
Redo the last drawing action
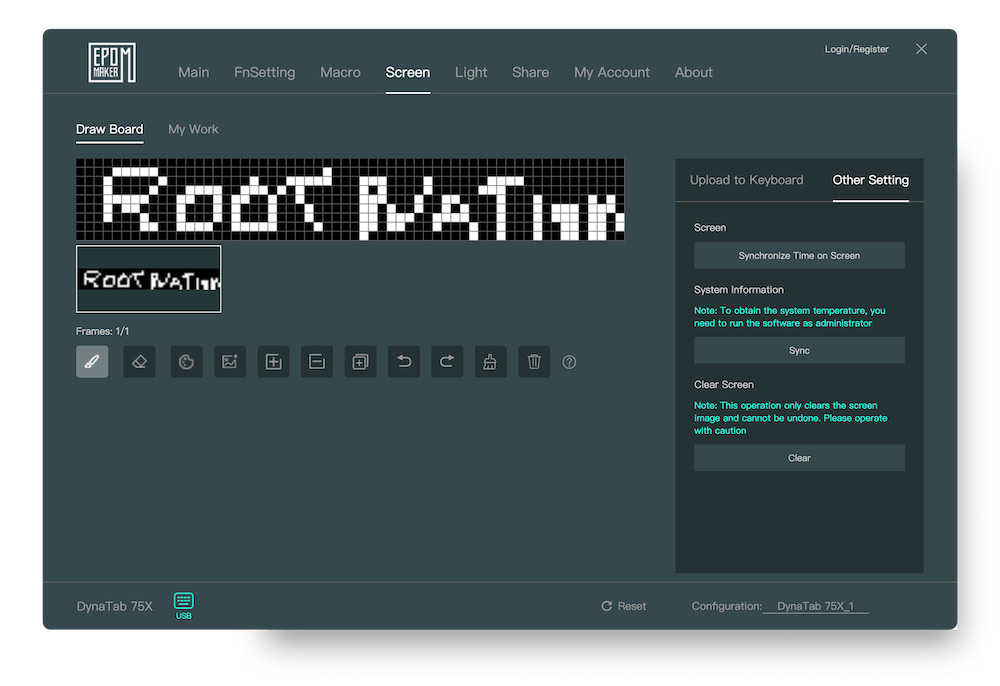(447, 362)
